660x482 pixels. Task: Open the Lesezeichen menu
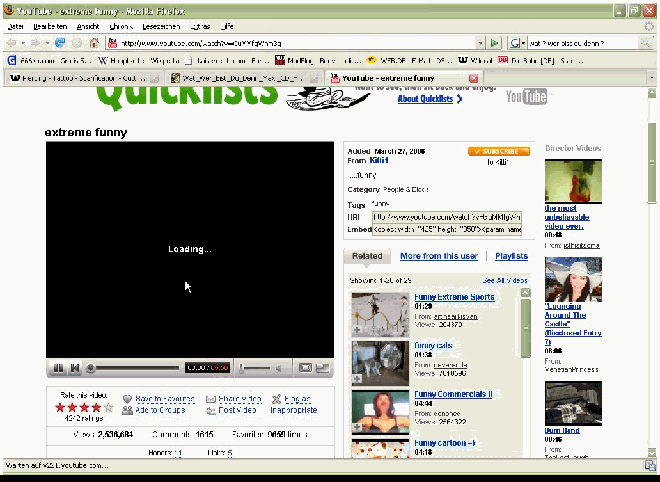(161, 26)
